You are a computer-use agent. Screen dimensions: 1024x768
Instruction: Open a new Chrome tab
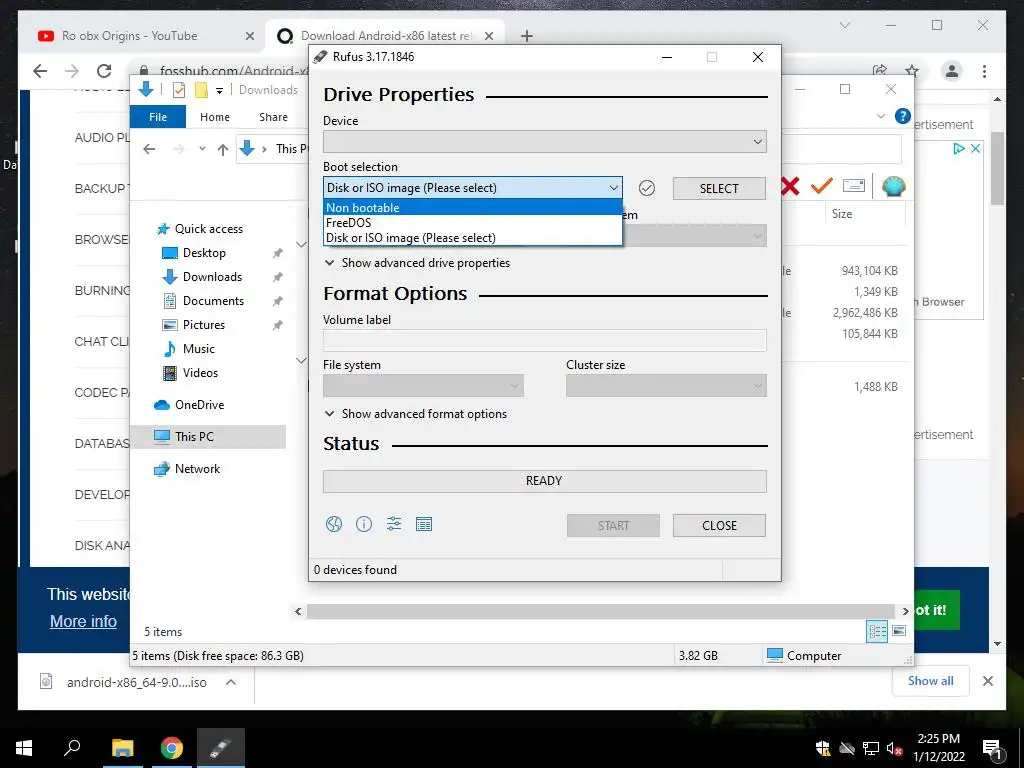click(527, 36)
